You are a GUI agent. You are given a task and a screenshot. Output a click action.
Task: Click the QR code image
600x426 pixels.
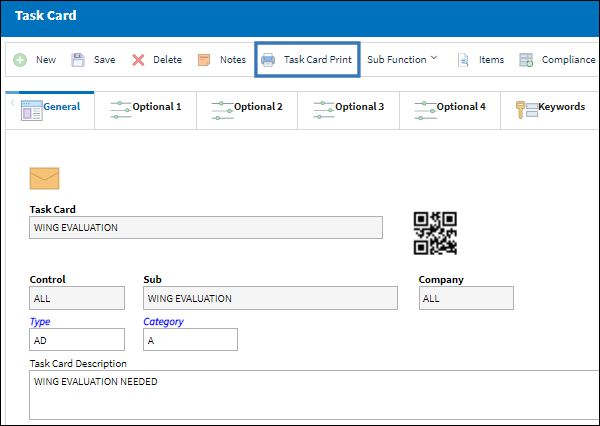pyautogui.click(x=435, y=233)
